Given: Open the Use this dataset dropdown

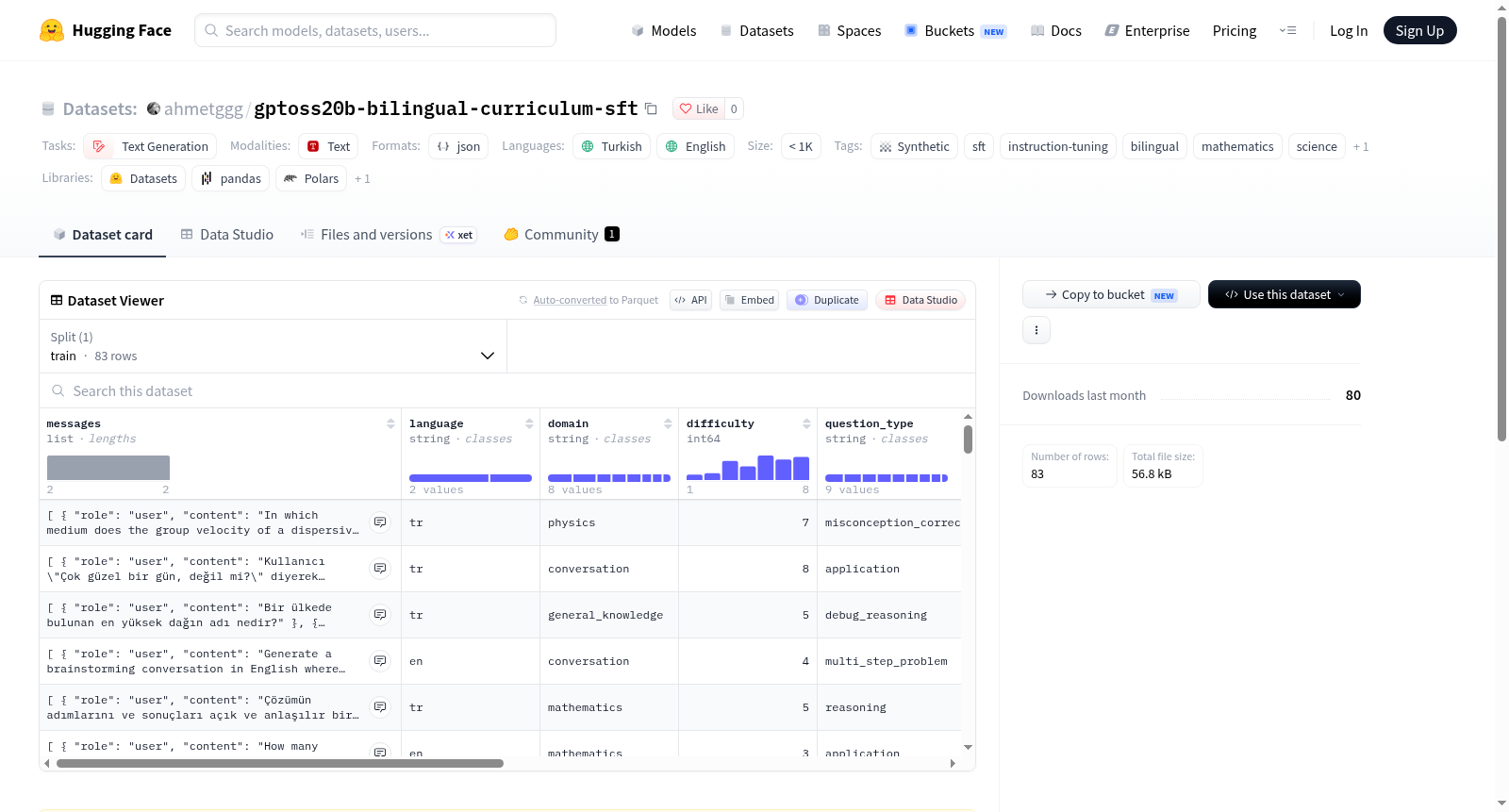Looking at the screenshot, I should [1285, 294].
